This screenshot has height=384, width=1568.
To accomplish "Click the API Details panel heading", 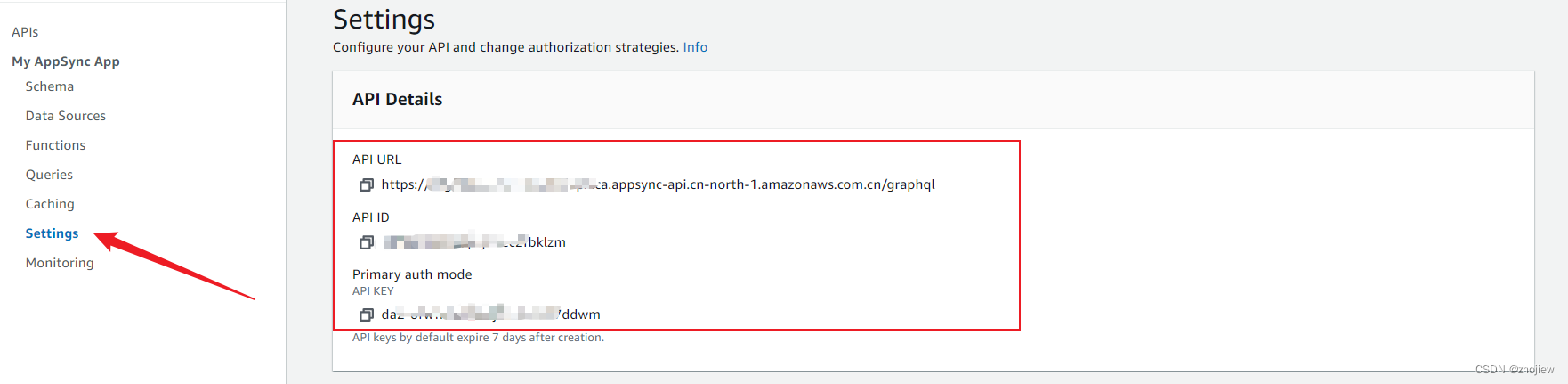I will pyautogui.click(x=398, y=100).
